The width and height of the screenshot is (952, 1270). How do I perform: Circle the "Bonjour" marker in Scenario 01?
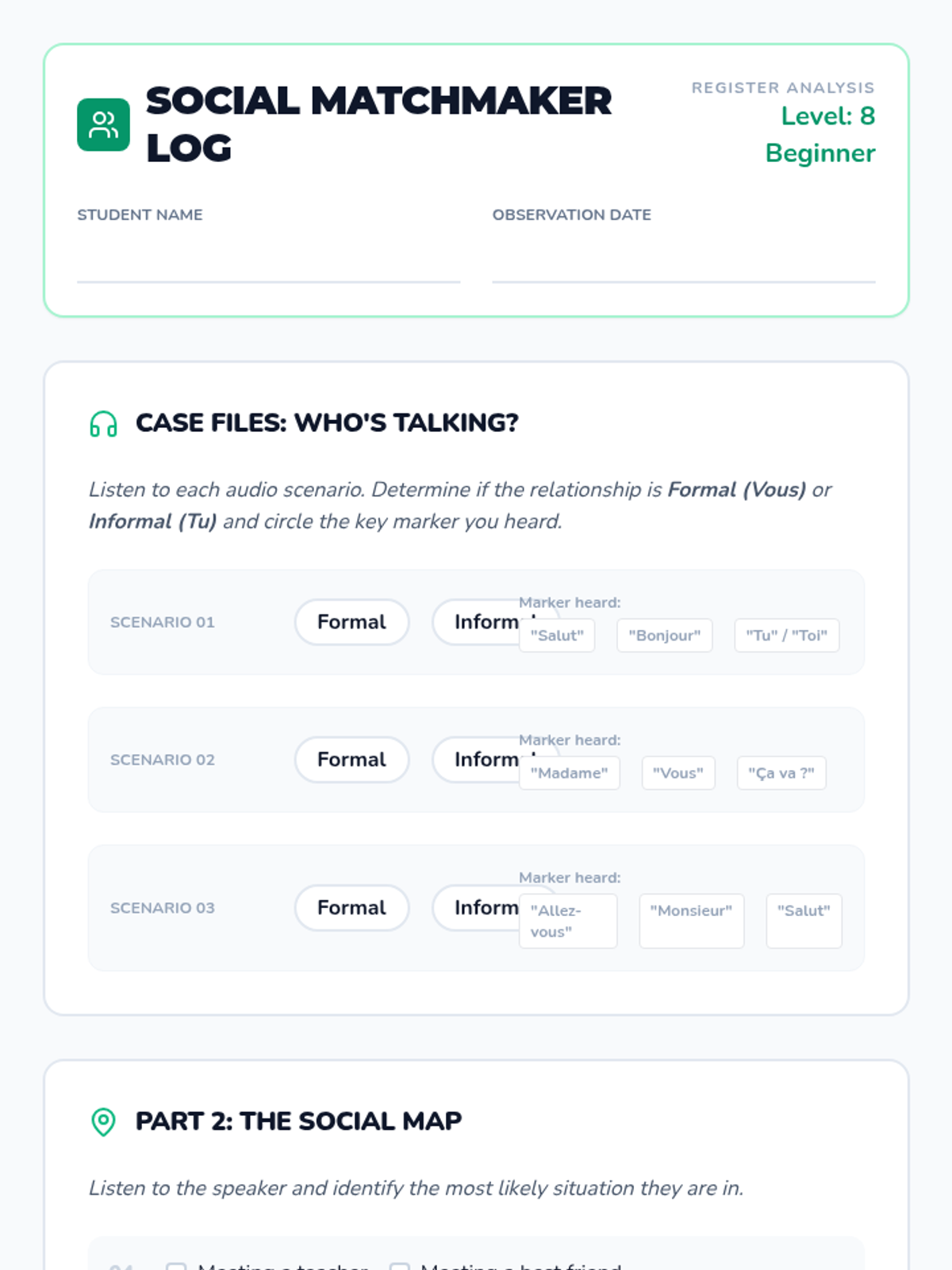click(665, 636)
